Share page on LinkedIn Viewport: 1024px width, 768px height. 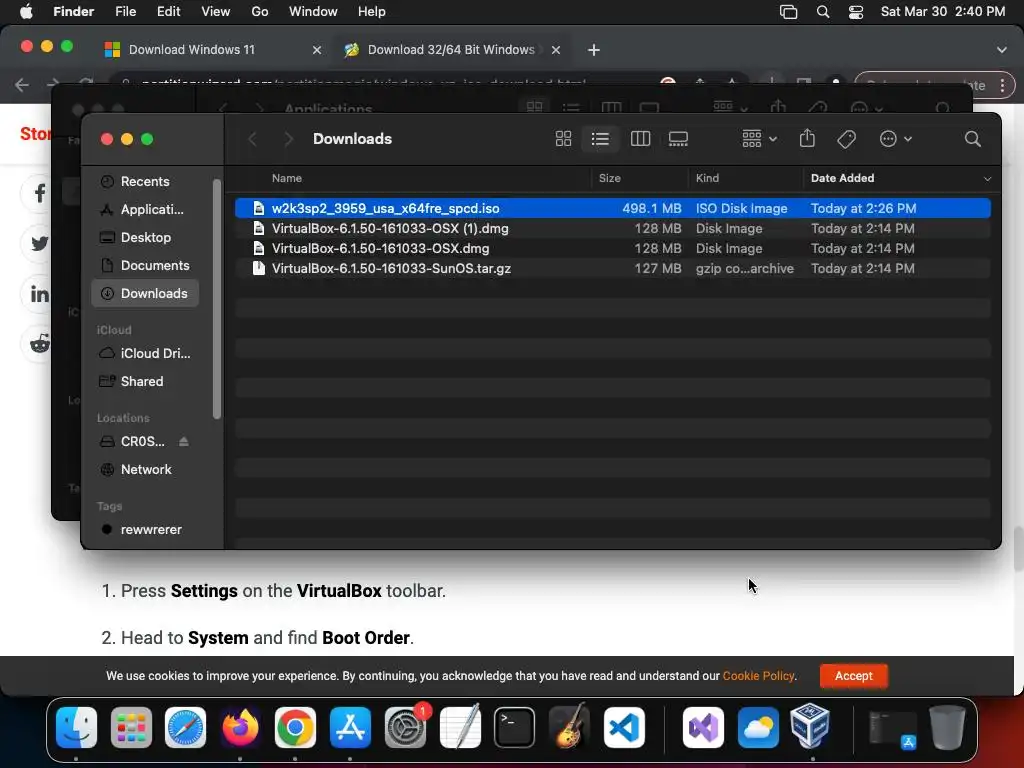tap(39, 294)
